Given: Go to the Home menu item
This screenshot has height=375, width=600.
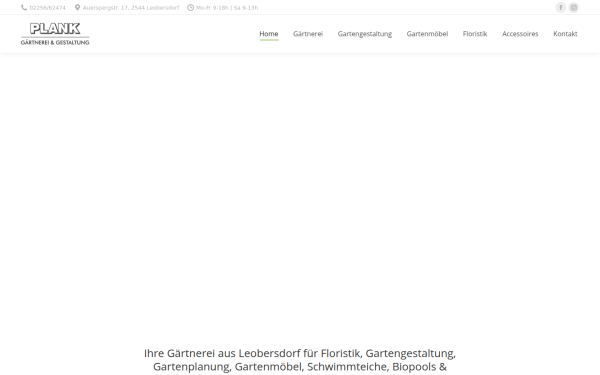Looking at the screenshot, I should point(269,34).
